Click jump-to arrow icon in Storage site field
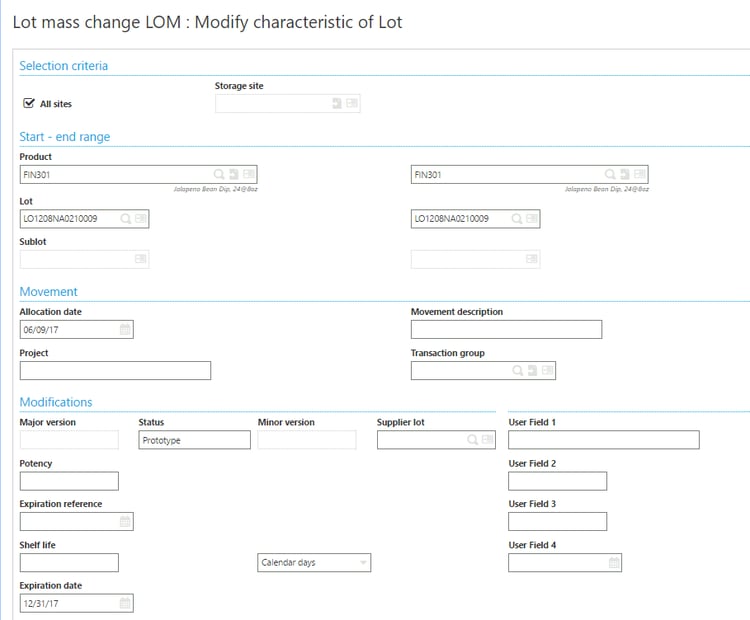The width and height of the screenshot is (750, 620). pos(337,103)
